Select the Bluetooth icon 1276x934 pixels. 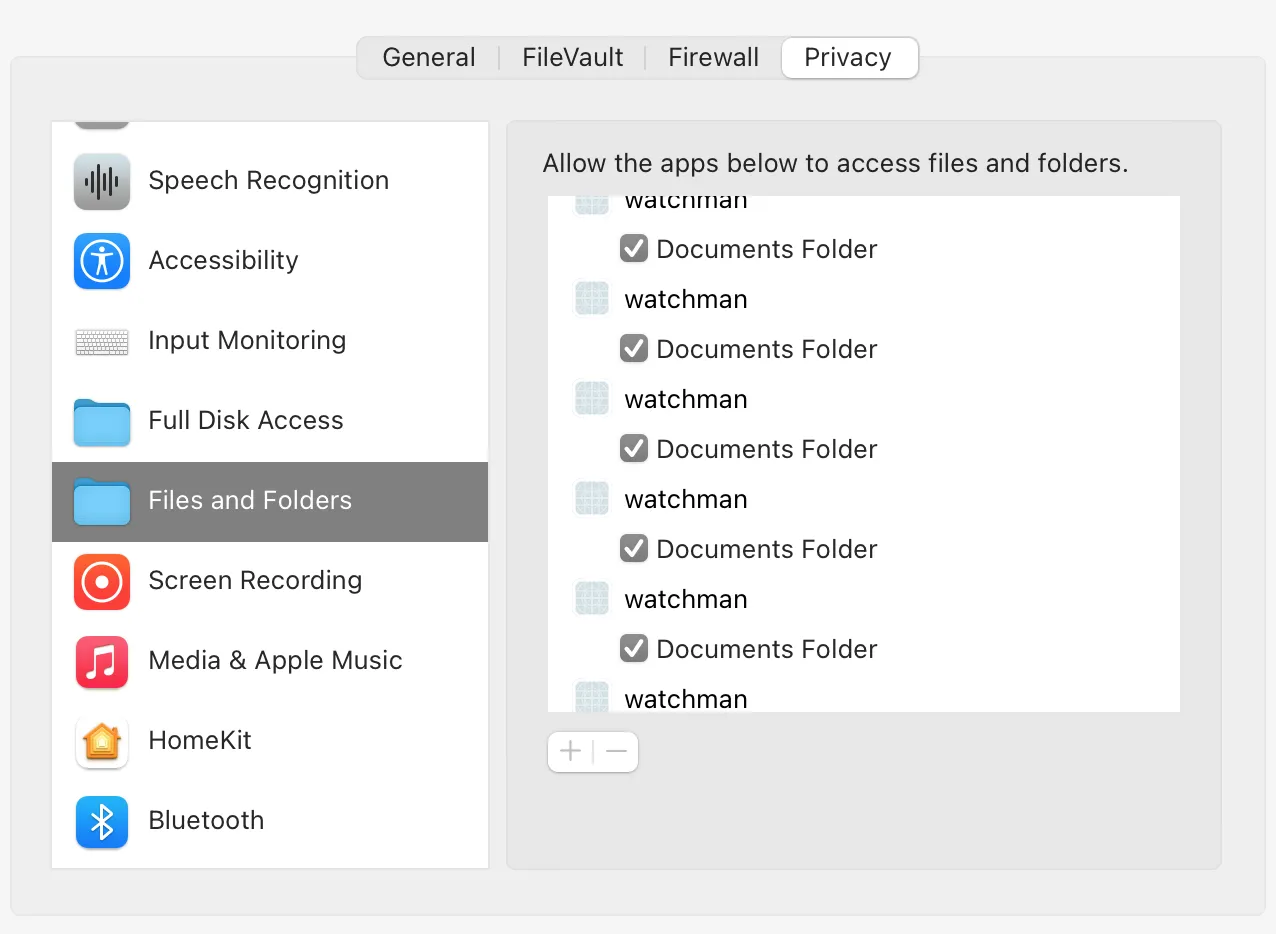click(102, 821)
